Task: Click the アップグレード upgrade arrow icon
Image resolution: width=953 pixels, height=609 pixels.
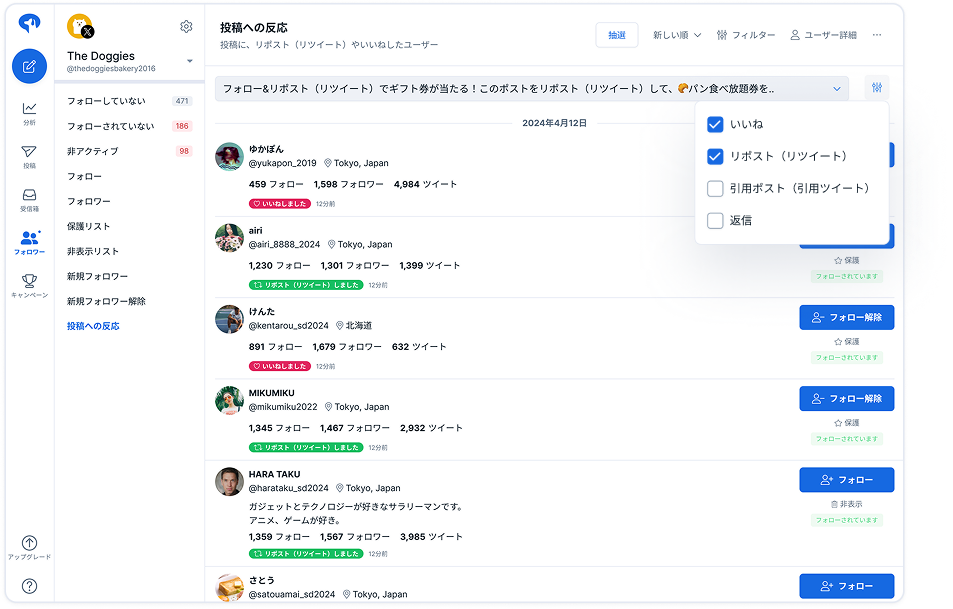Action: coord(29,543)
